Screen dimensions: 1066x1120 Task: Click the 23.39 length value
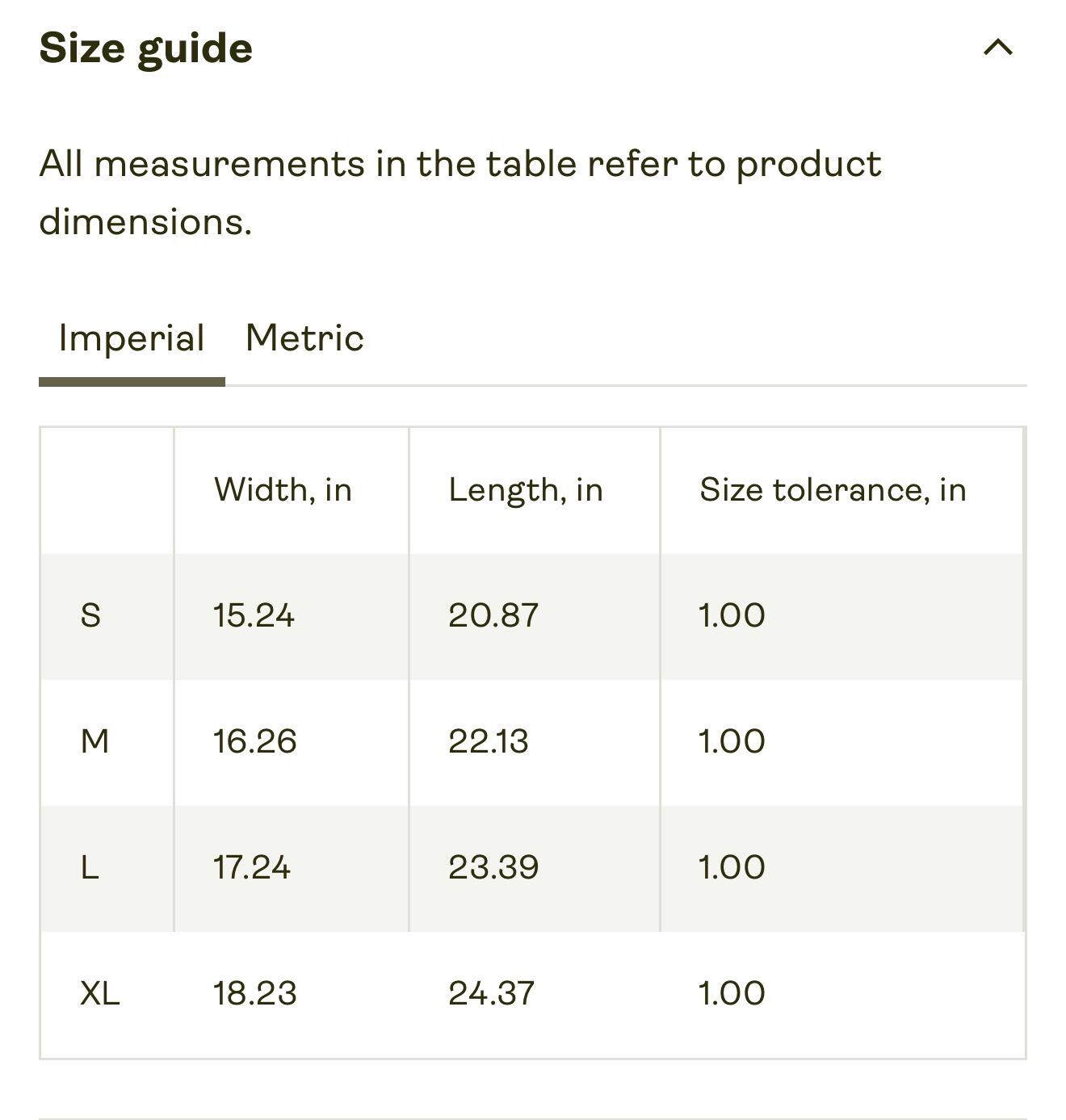493,867
